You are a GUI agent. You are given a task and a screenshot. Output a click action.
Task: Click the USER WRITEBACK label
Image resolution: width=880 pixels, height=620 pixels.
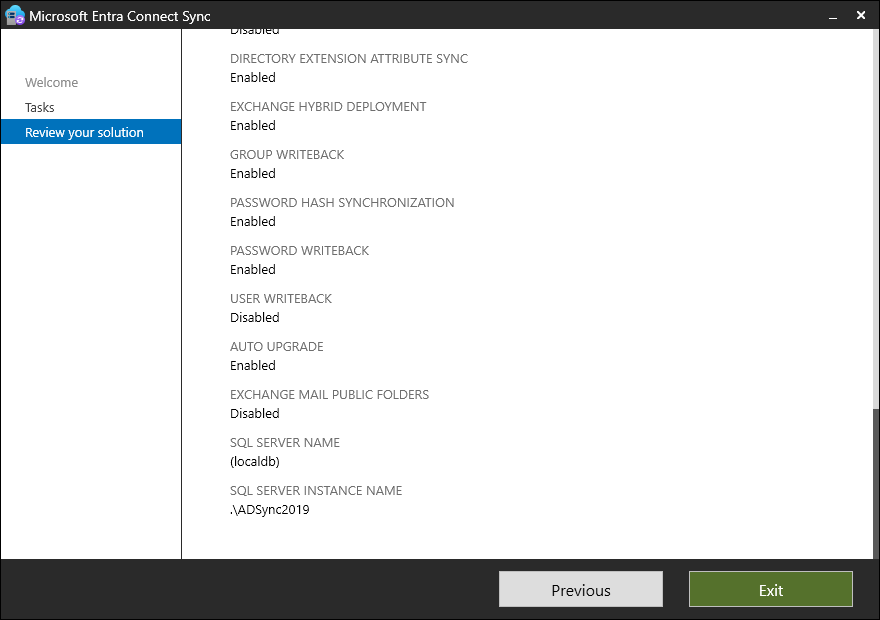tap(281, 298)
